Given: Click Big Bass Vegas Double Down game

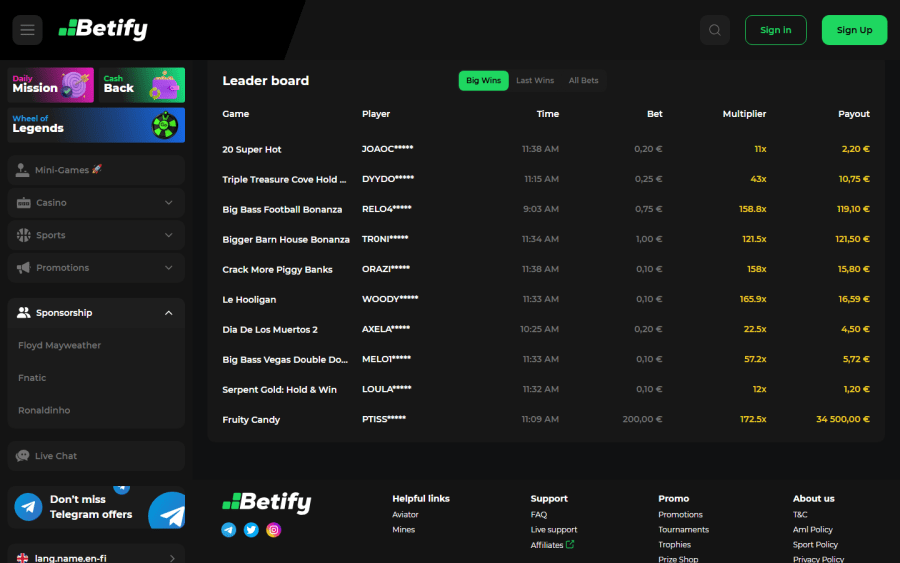Looking at the screenshot, I should [285, 360].
